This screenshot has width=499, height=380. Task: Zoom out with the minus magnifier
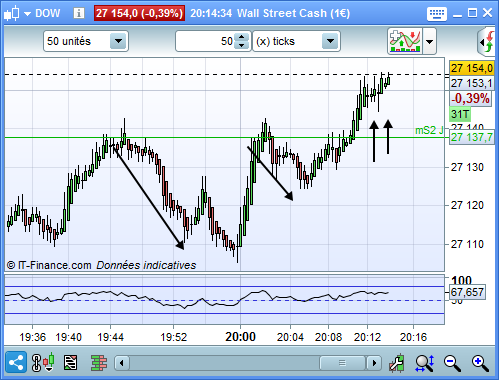point(453,363)
